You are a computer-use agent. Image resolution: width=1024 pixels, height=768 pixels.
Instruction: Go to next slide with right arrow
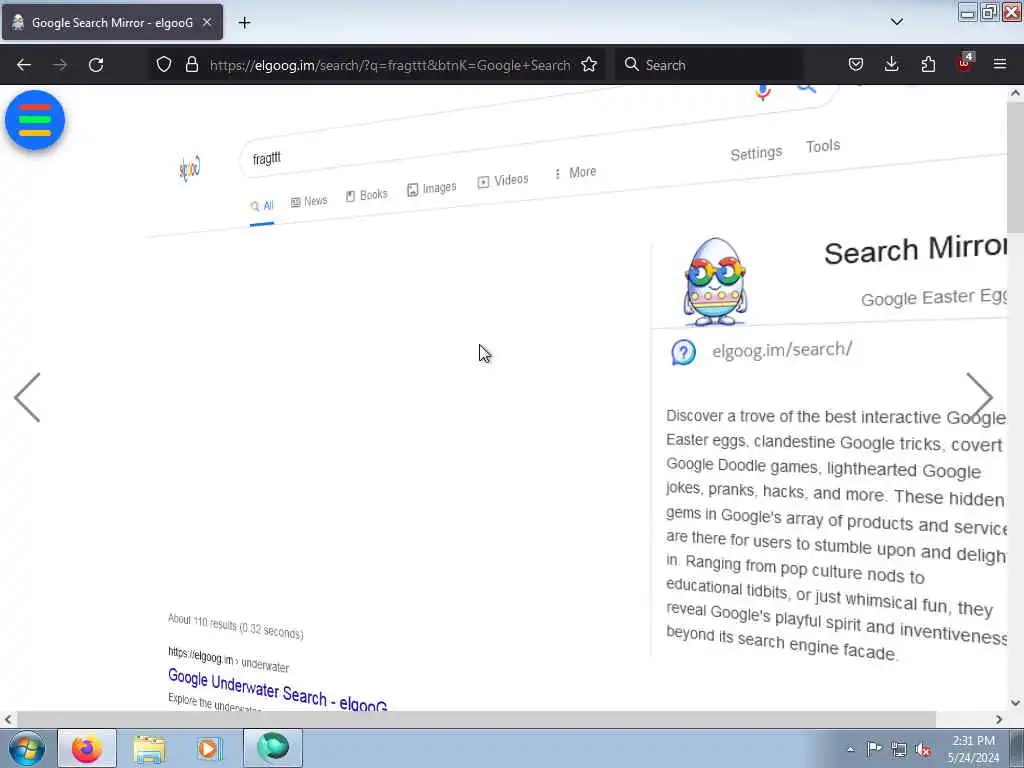coord(979,397)
